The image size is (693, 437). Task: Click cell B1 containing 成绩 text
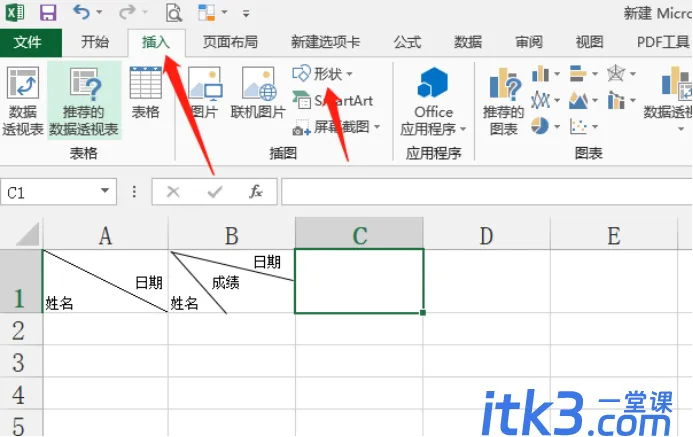pyautogui.click(x=232, y=281)
